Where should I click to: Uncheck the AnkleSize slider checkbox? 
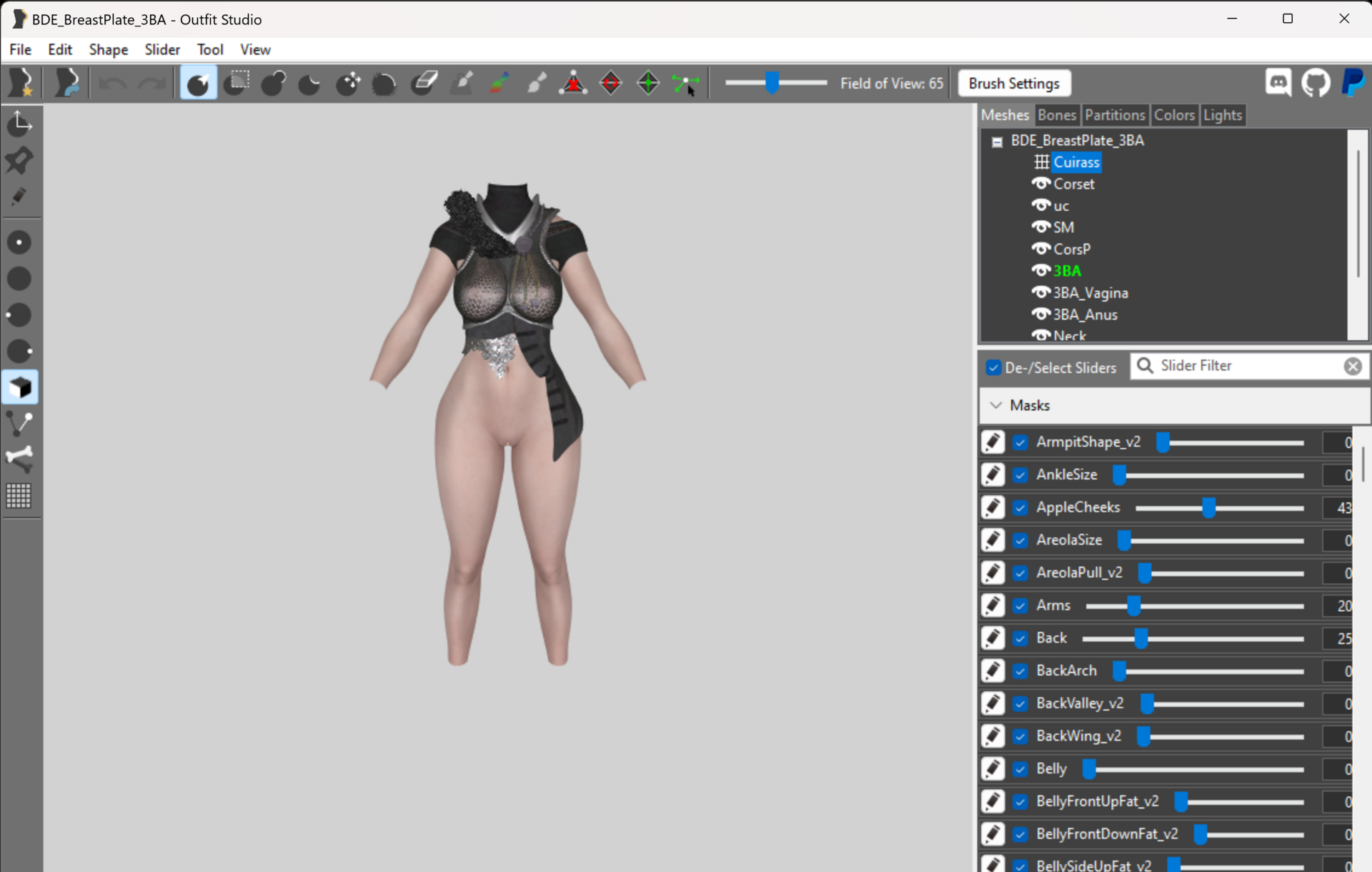[1020, 475]
